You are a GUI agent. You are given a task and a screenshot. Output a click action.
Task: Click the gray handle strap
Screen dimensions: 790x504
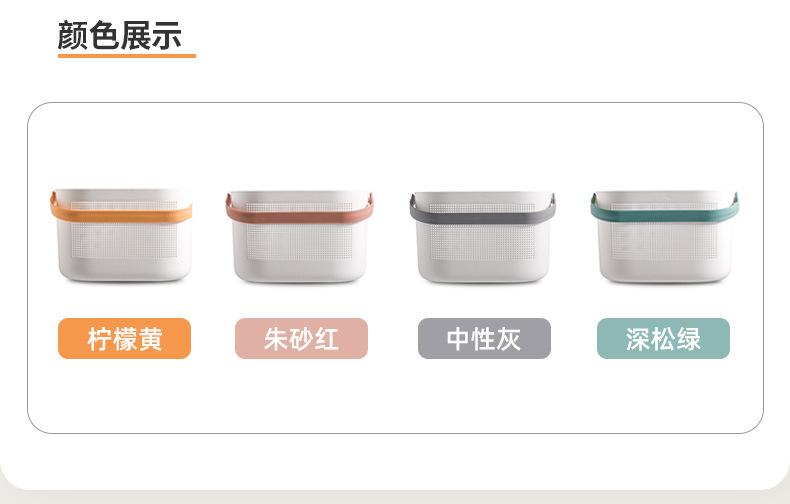pyautogui.click(x=483, y=216)
